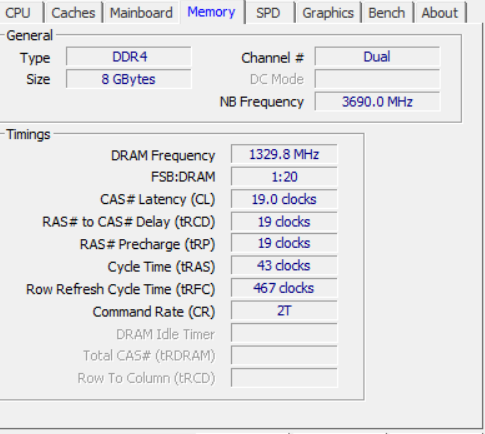Click the greyed DC Mode label
The height and width of the screenshot is (434, 485).
(277, 80)
